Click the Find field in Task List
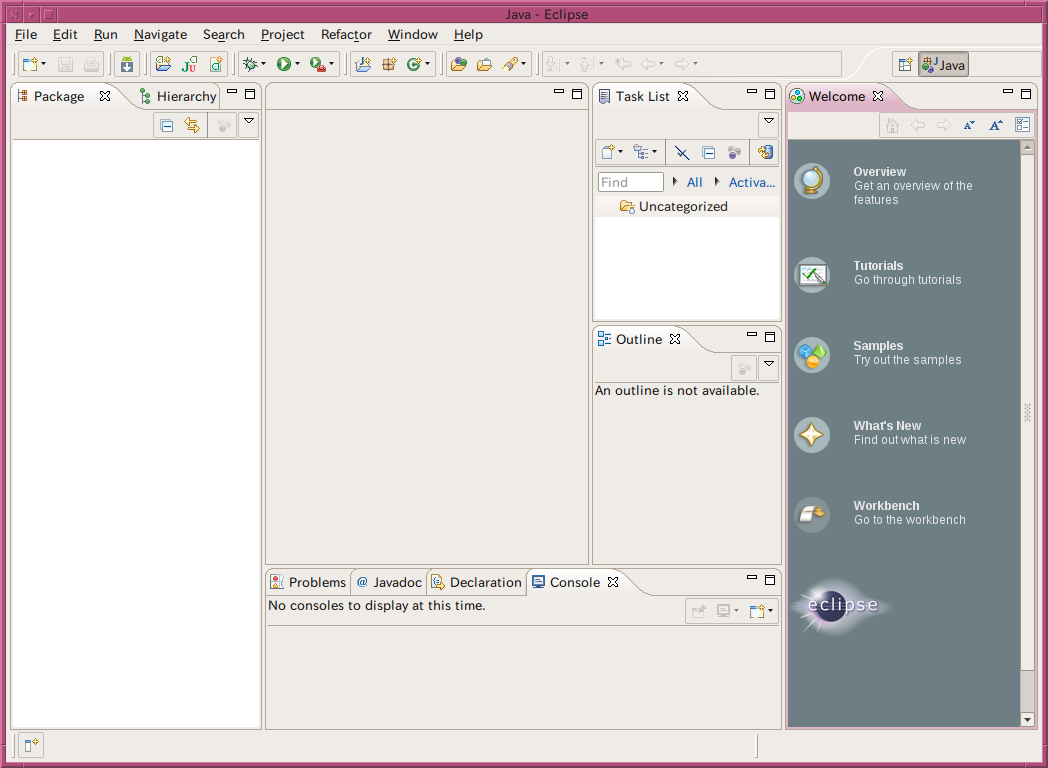Viewport: 1048px width, 768px height. pos(630,182)
